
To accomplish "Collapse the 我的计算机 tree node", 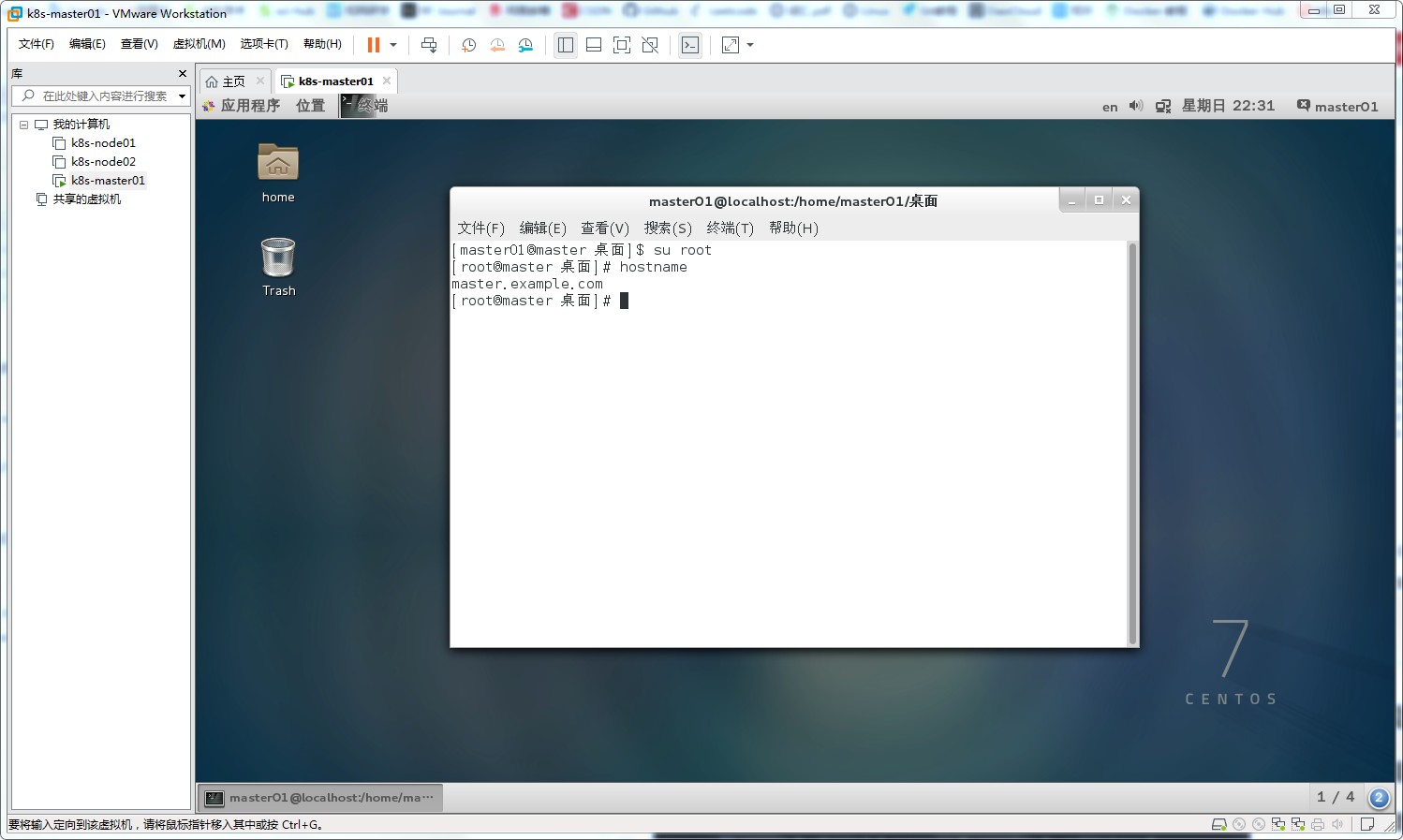I will (x=22, y=124).
